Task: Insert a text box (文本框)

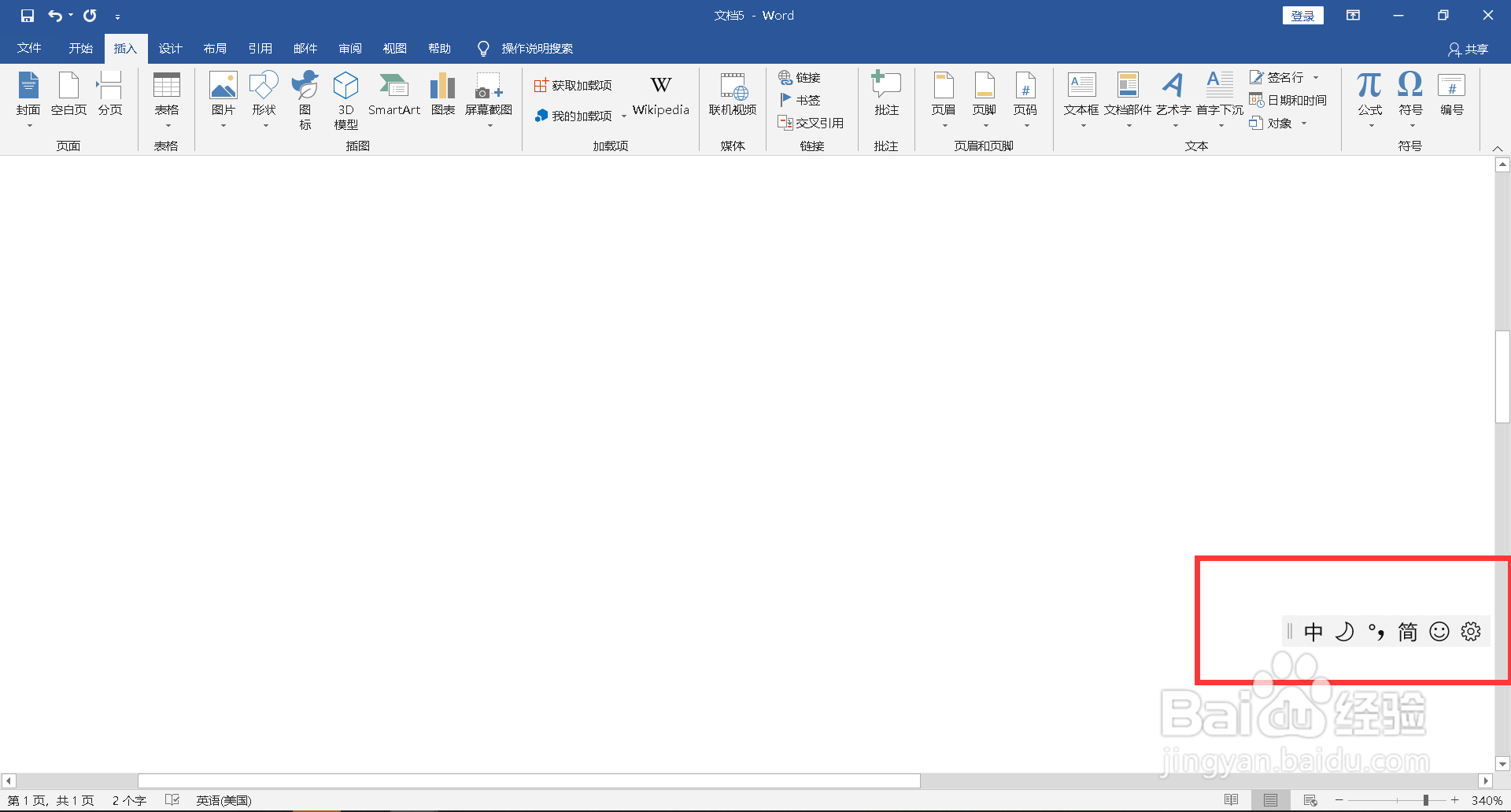Action: [1081, 100]
